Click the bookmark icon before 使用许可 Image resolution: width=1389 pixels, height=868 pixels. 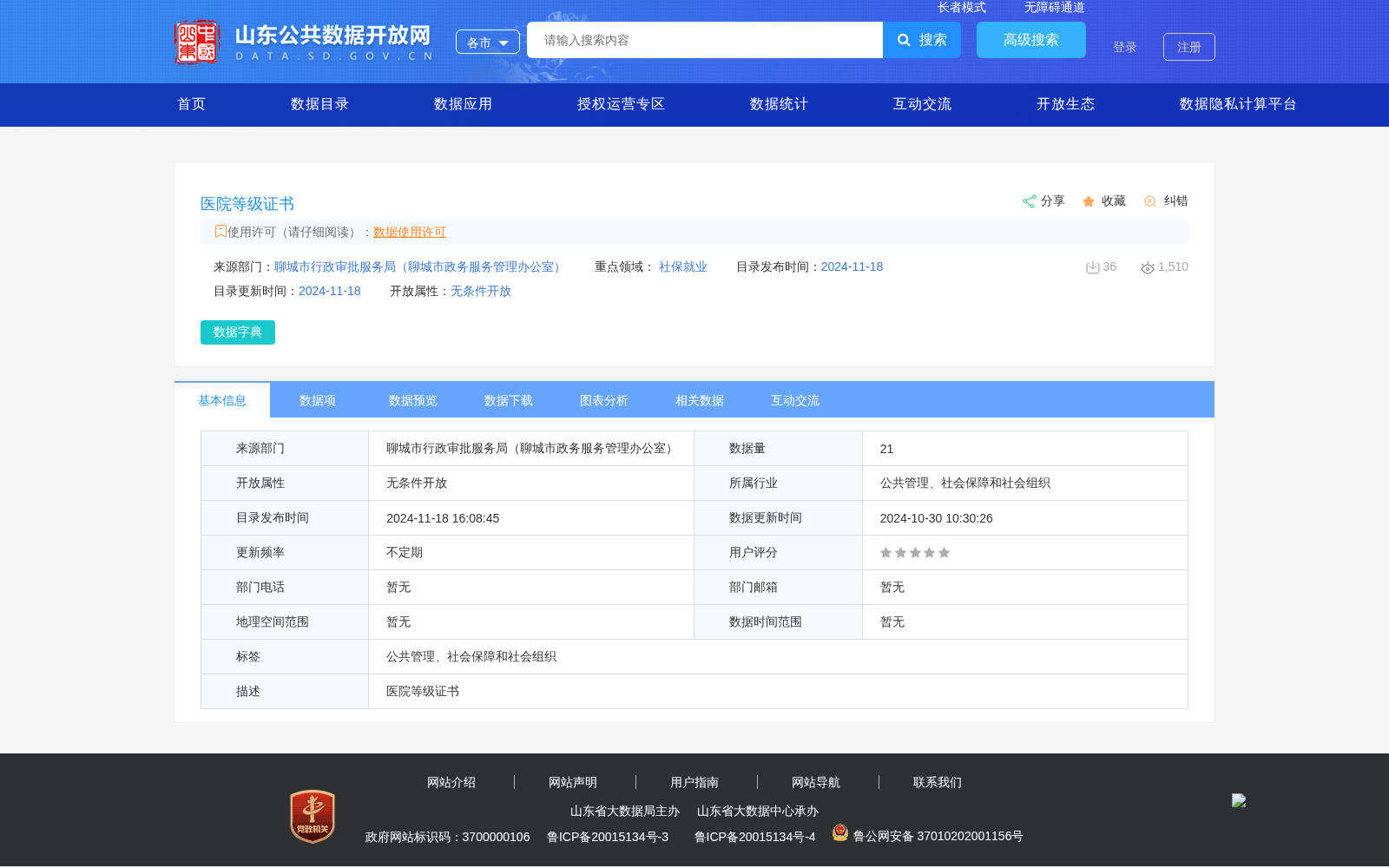(221, 231)
